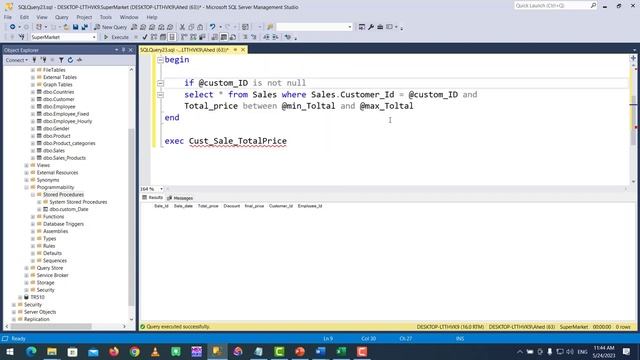
Task: Click the New Query toolbar button
Action: click(110, 27)
